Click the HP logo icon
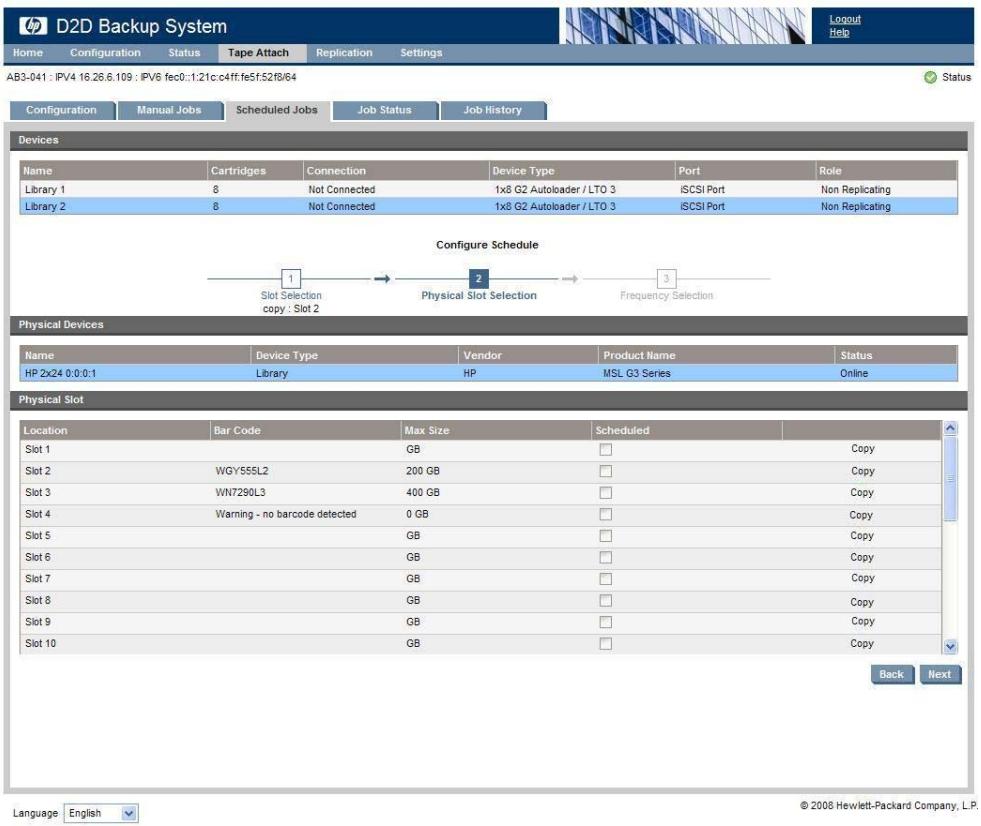The width and height of the screenshot is (981, 826). [x=33, y=26]
